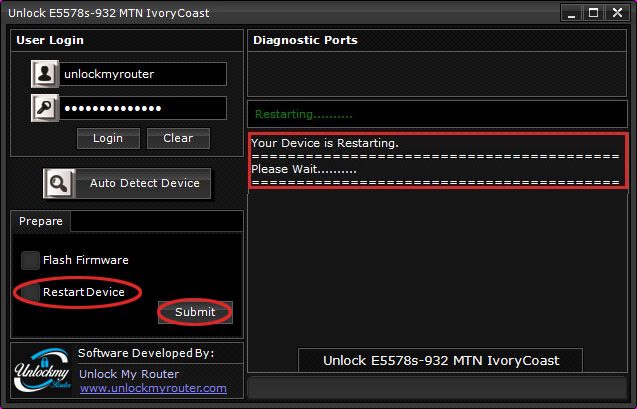Switch to the Prepare tab
Viewport: 637px width, 409px height.
point(41,221)
